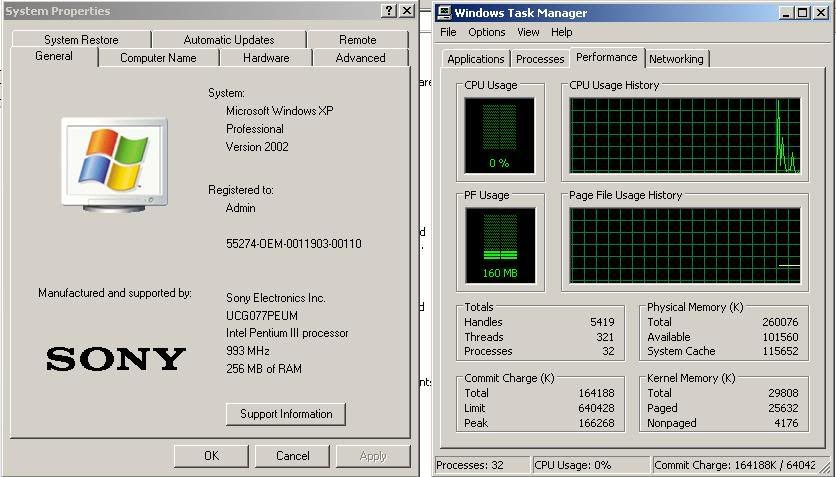Image resolution: width=836 pixels, height=477 pixels.
Task: Switch to the Applications tab
Action: 475,59
